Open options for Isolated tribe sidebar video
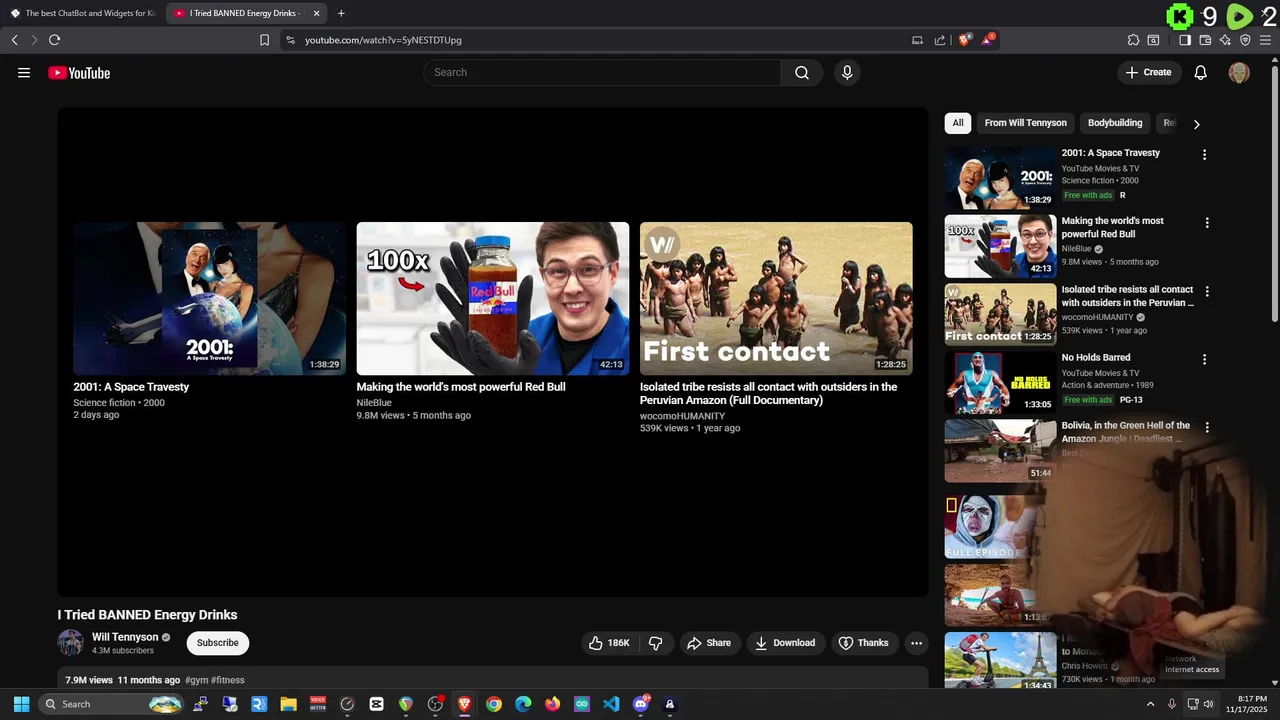Screen dimensions: 1280x720 pos(1207,291)
